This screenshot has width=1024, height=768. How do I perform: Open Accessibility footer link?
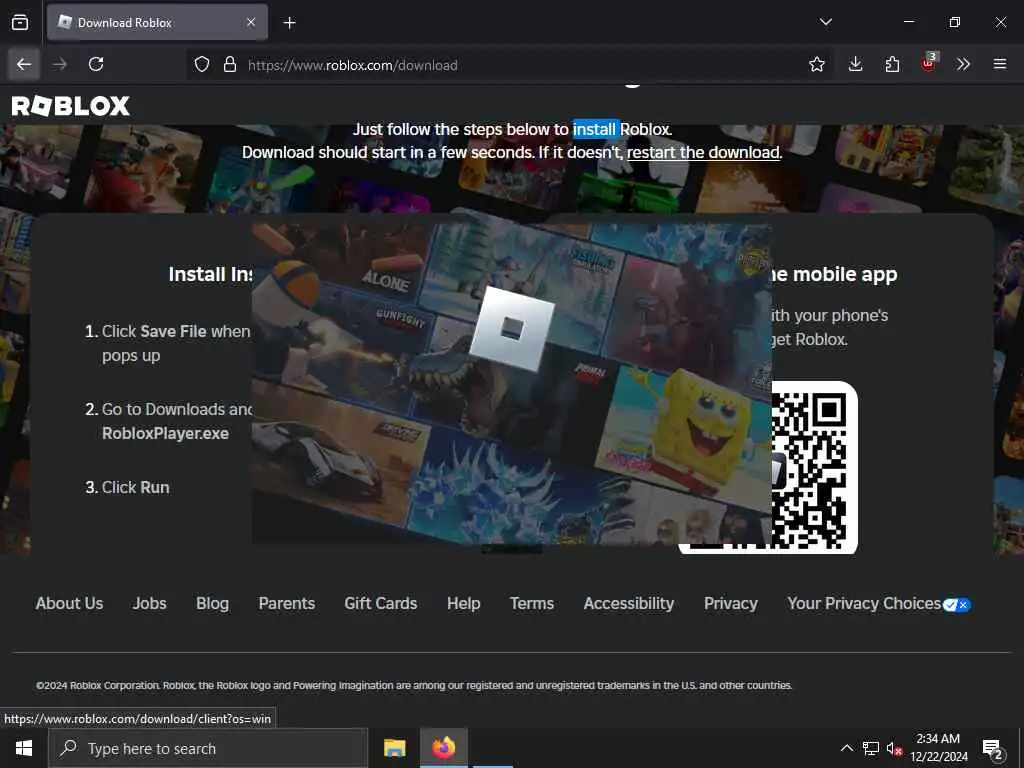click(x=629, y=603)
